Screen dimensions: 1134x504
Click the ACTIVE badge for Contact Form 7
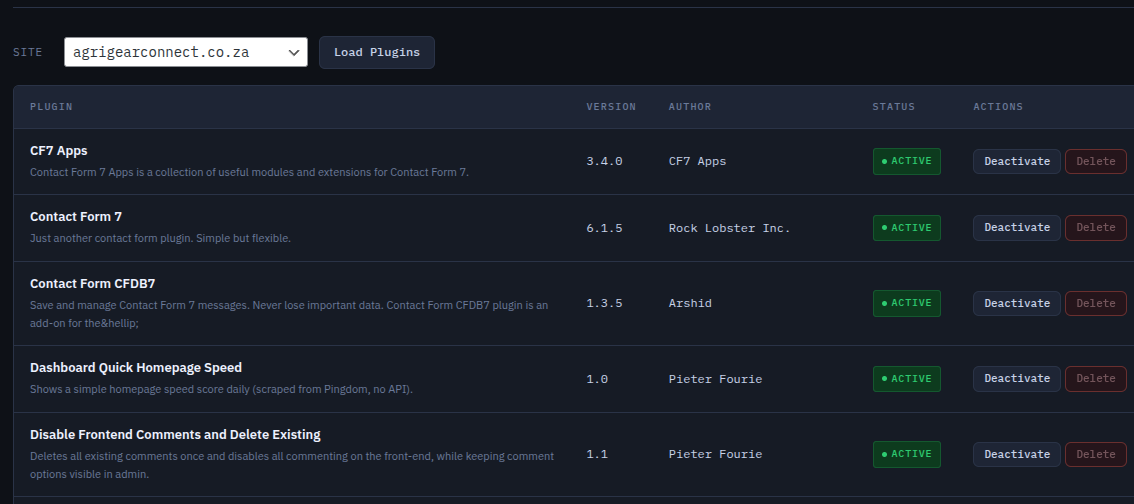pyautogui.click(x=907, y=228)
